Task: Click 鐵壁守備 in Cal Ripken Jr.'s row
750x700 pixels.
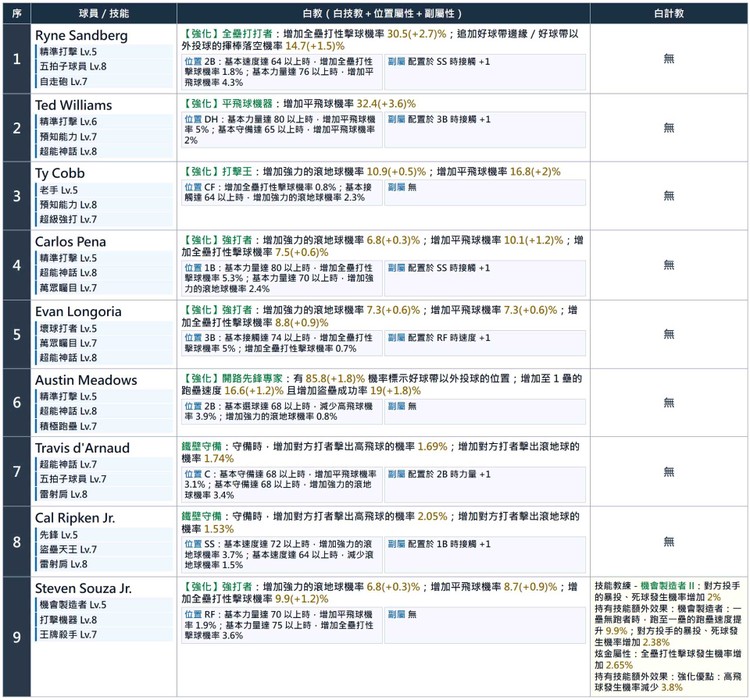Action: (x=201, y=516)
